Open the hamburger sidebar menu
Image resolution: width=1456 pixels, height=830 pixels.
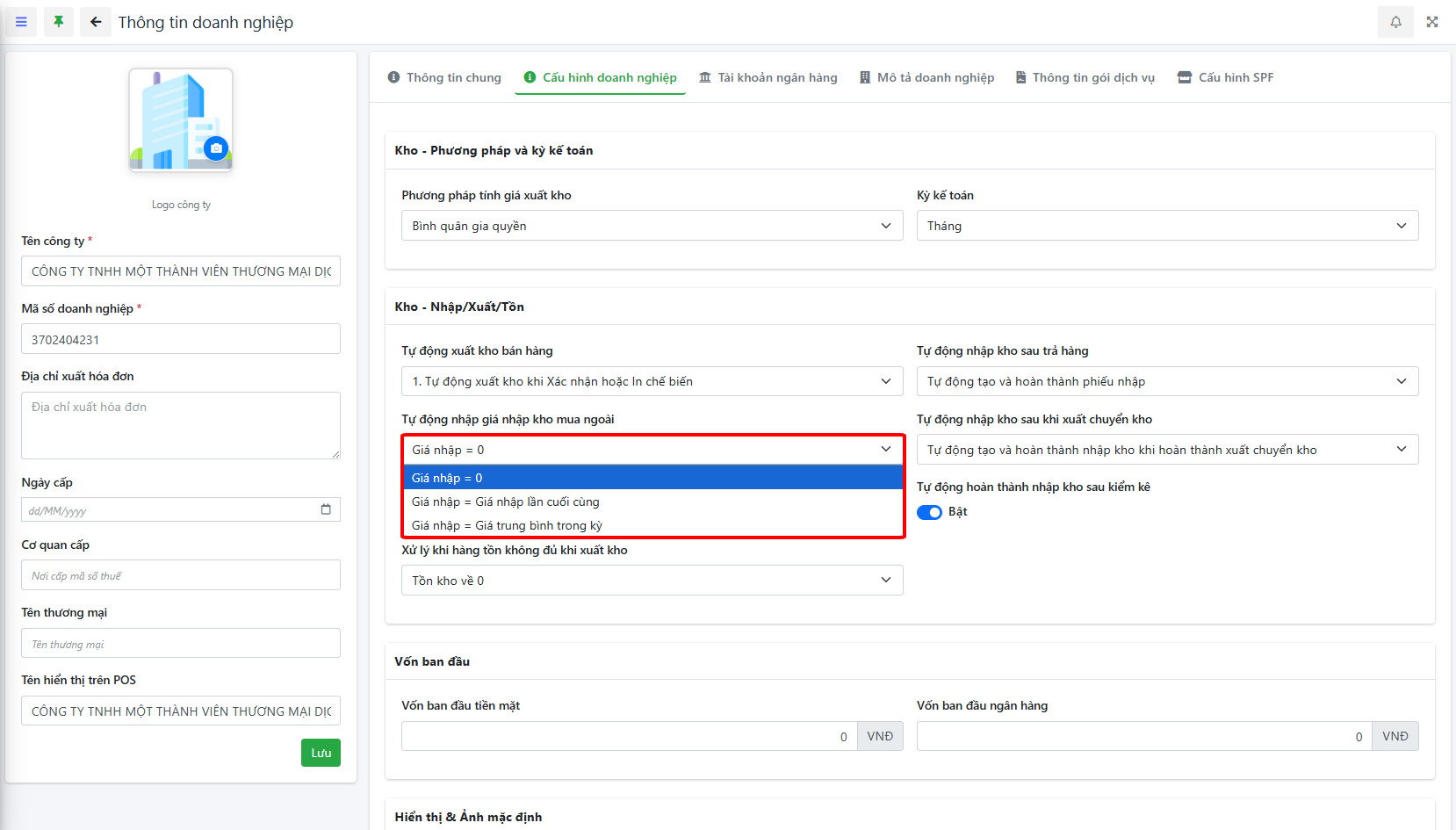[x=21, y=22]
